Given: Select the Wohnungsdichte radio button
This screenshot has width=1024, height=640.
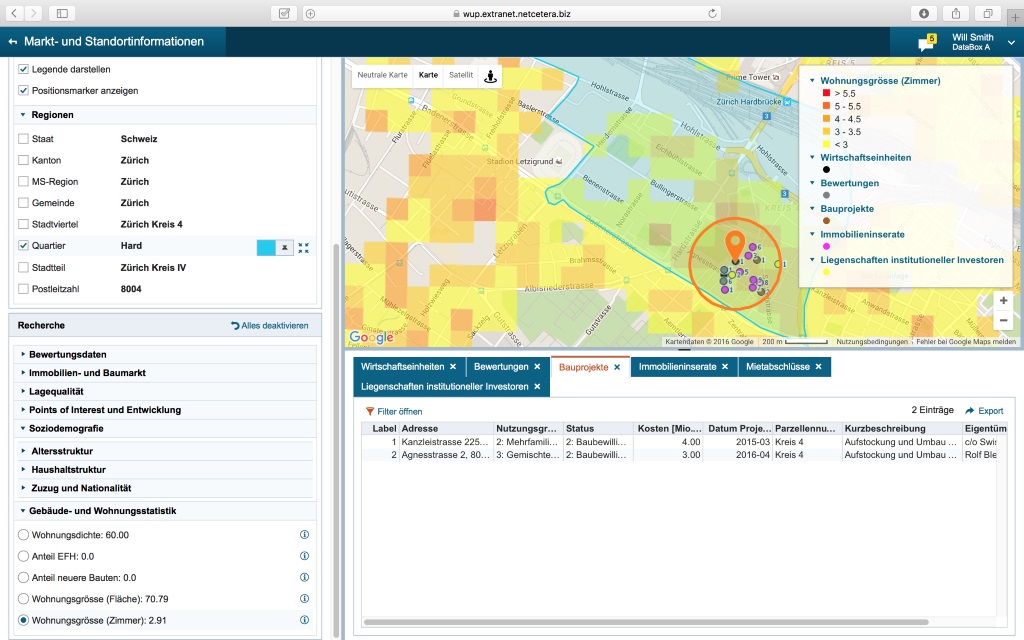Looking at the screenshot, I should tap(24, 535).
